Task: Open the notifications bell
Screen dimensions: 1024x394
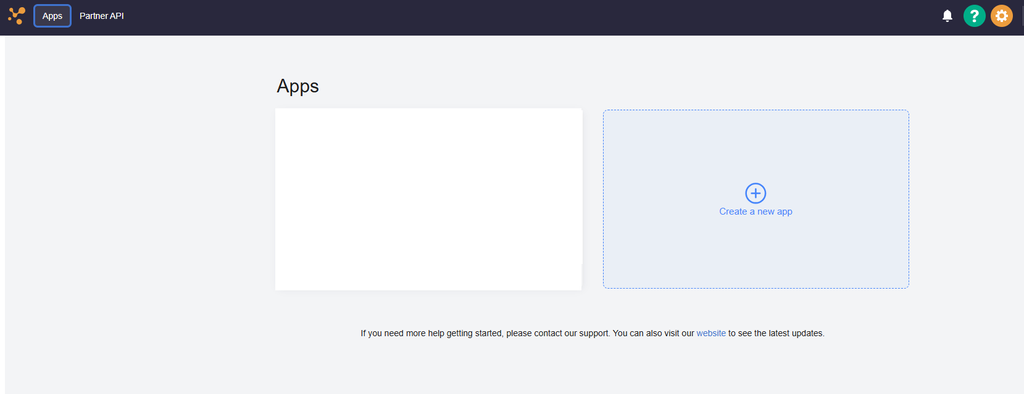Action: [948, 16]
